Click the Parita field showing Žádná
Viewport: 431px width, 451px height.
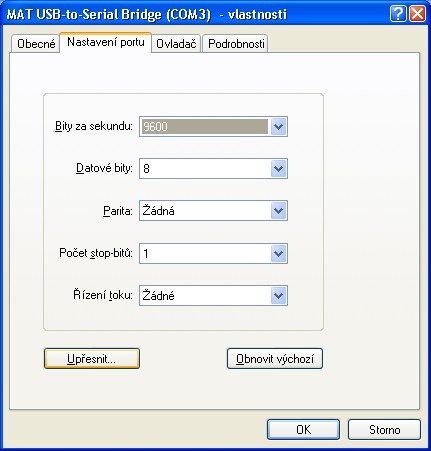coord(213,211)
